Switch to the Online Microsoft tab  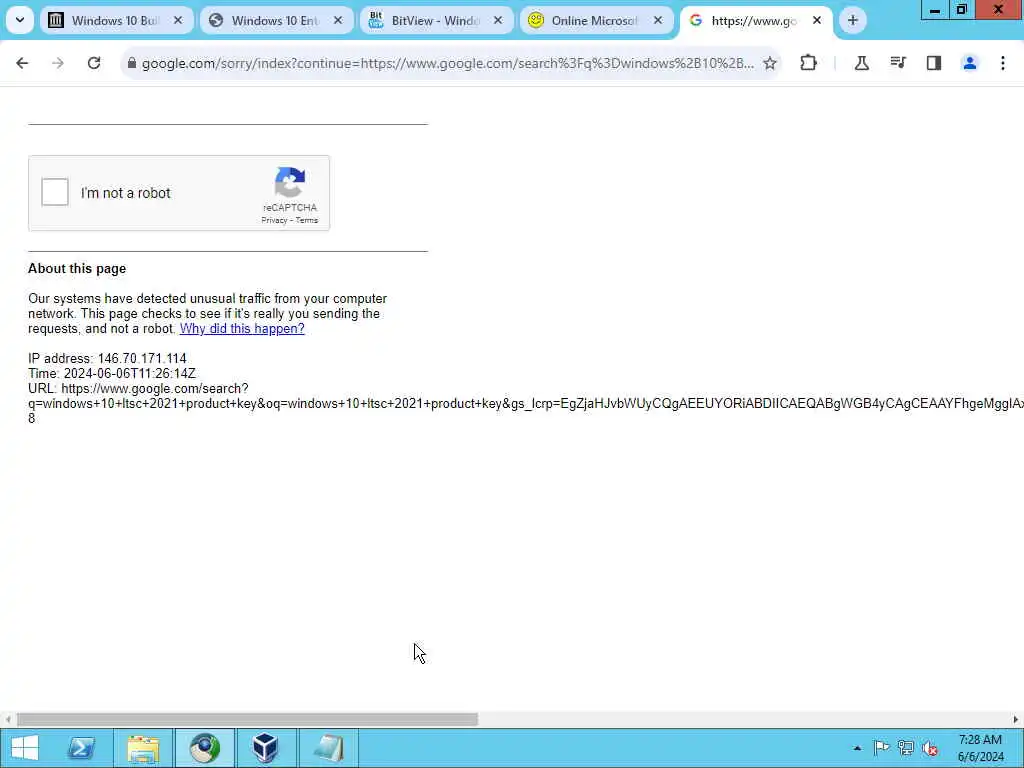595,20
